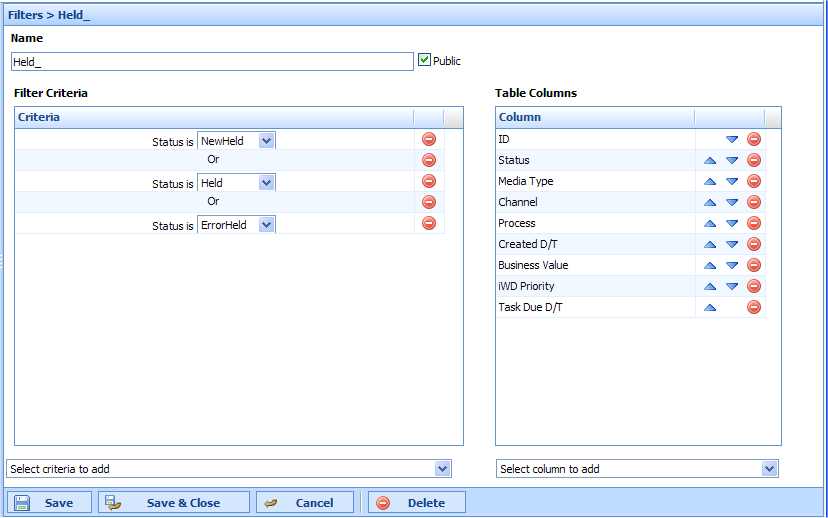Move Business Value column up
The image size is (828, 518).
tap(710, 266)
